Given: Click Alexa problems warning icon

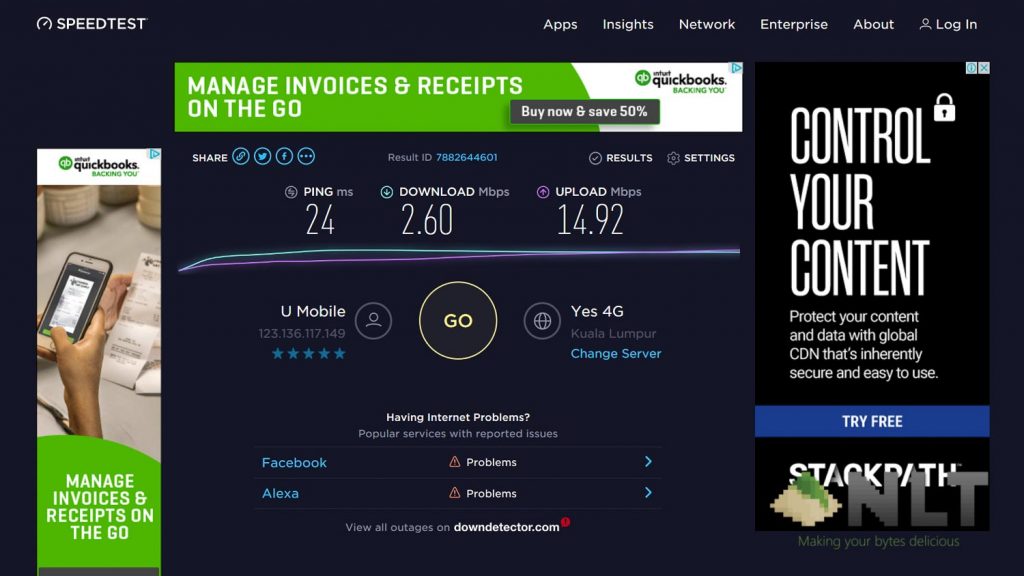Looking at the screenshot, I should (x=455, y=493).
